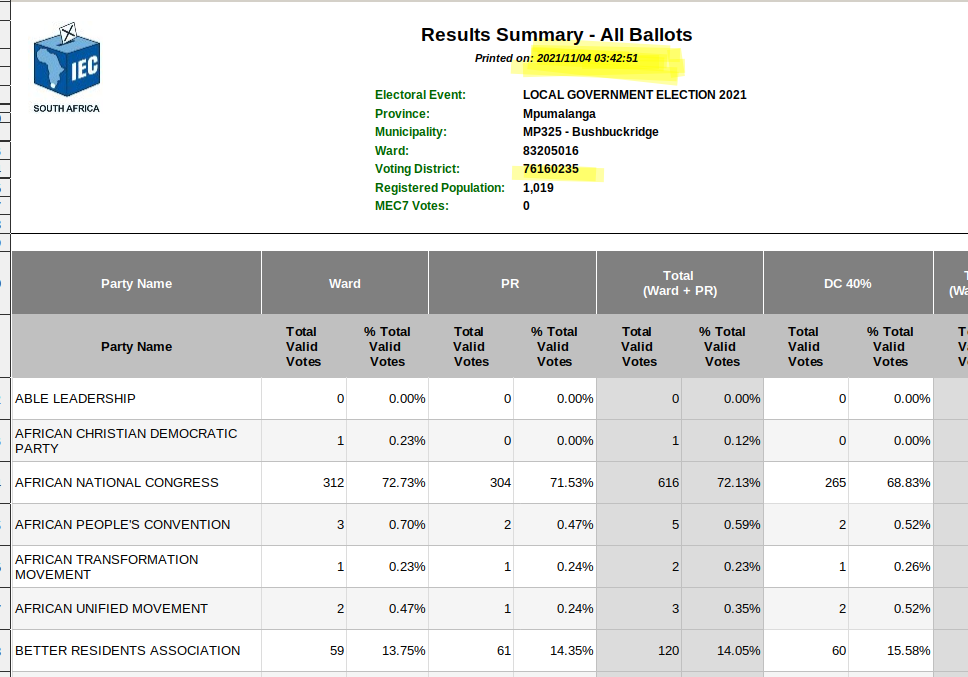Image resolution: width=968 pixels, height=677 pixels.
Task: Click ANC DC percentage 68.83%
Action: click(x=909, y=483)
